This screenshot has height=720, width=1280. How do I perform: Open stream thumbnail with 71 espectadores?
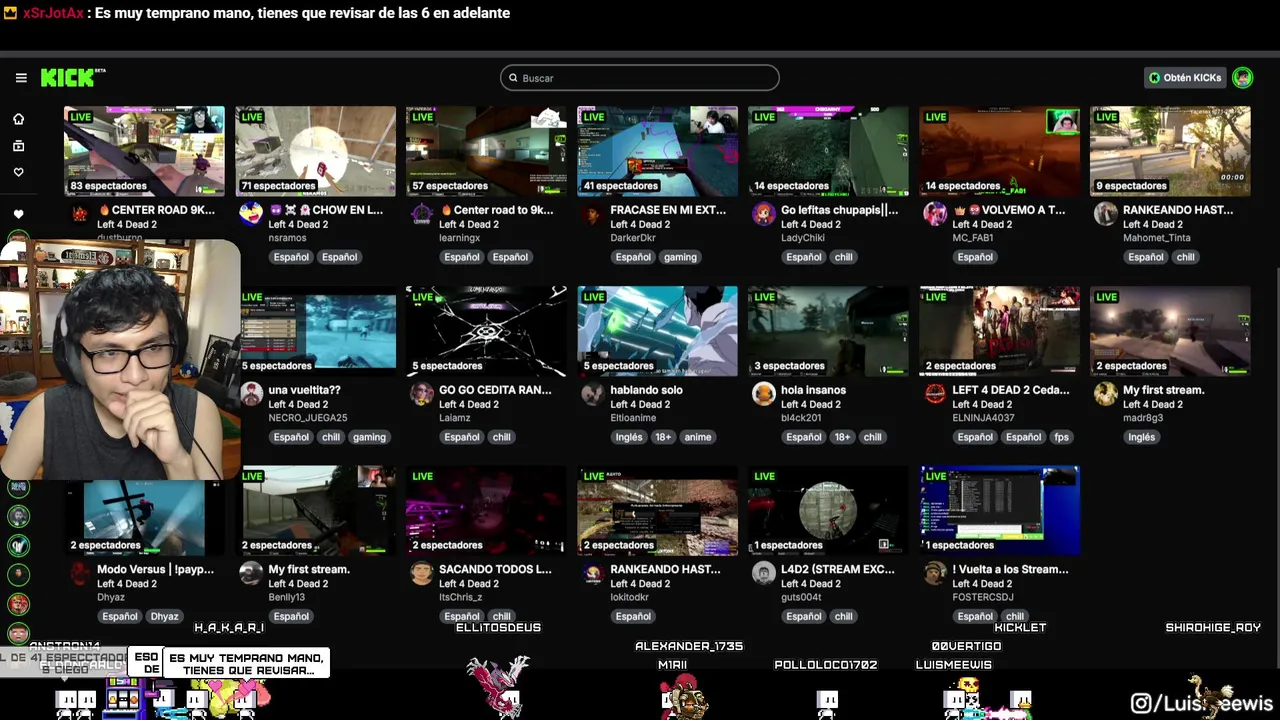(316, 151)
